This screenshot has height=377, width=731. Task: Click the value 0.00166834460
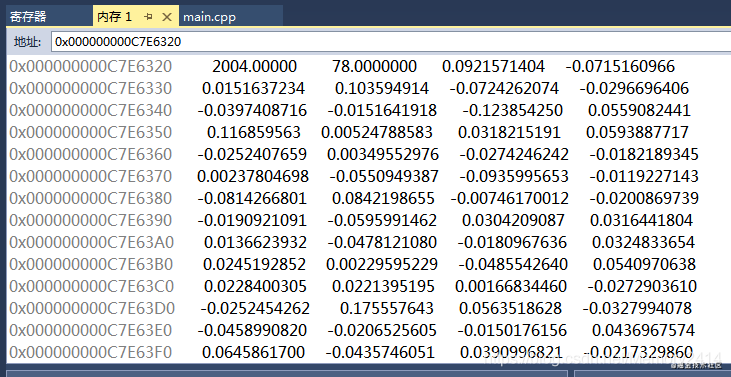point(511,286)
